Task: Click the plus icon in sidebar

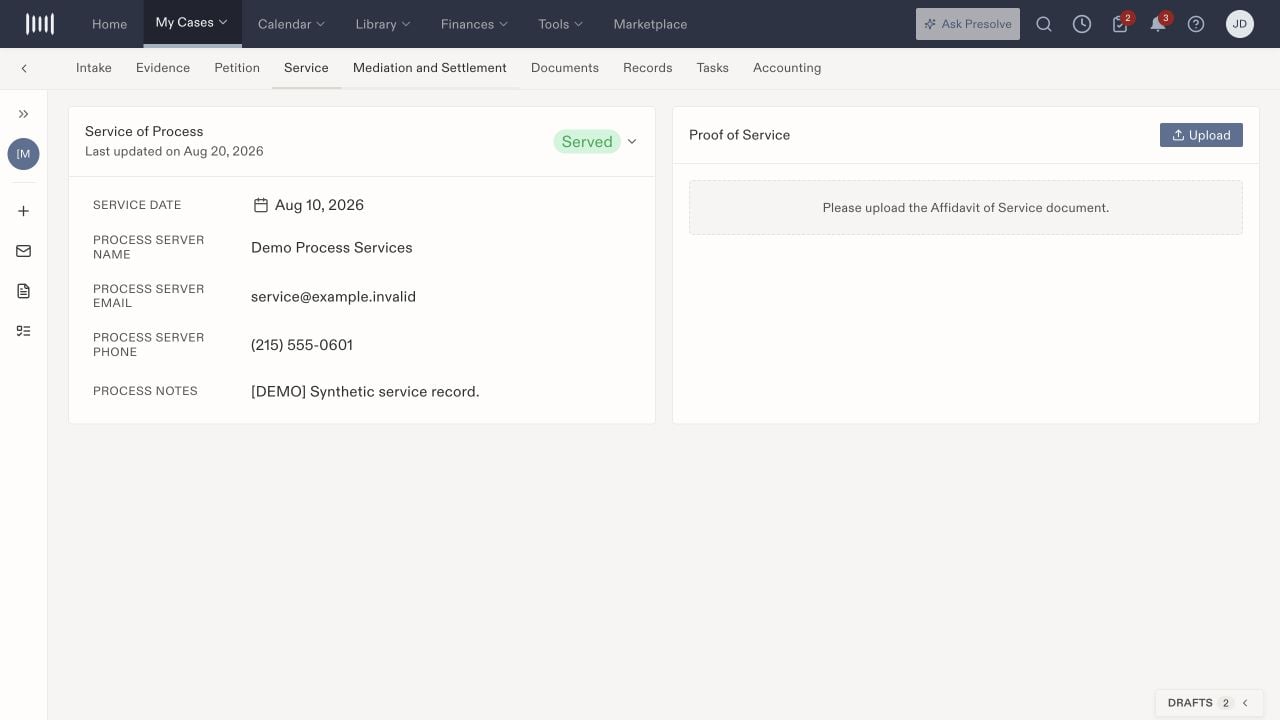Action: 23,211
